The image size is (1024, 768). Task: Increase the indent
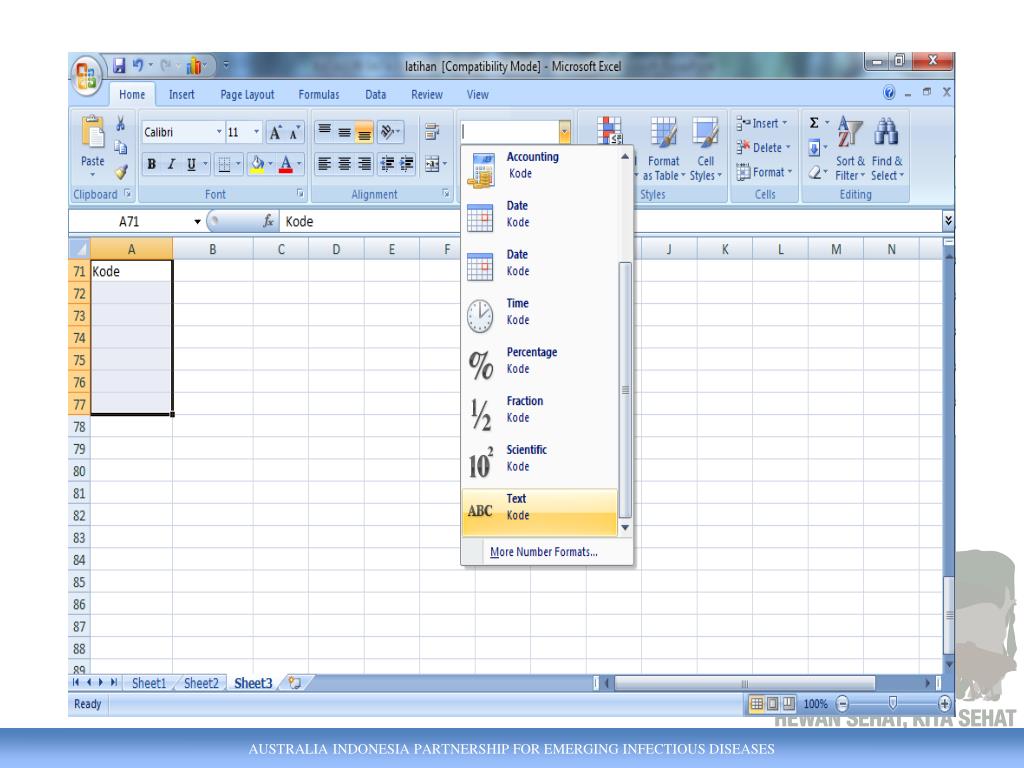(407, 163)
